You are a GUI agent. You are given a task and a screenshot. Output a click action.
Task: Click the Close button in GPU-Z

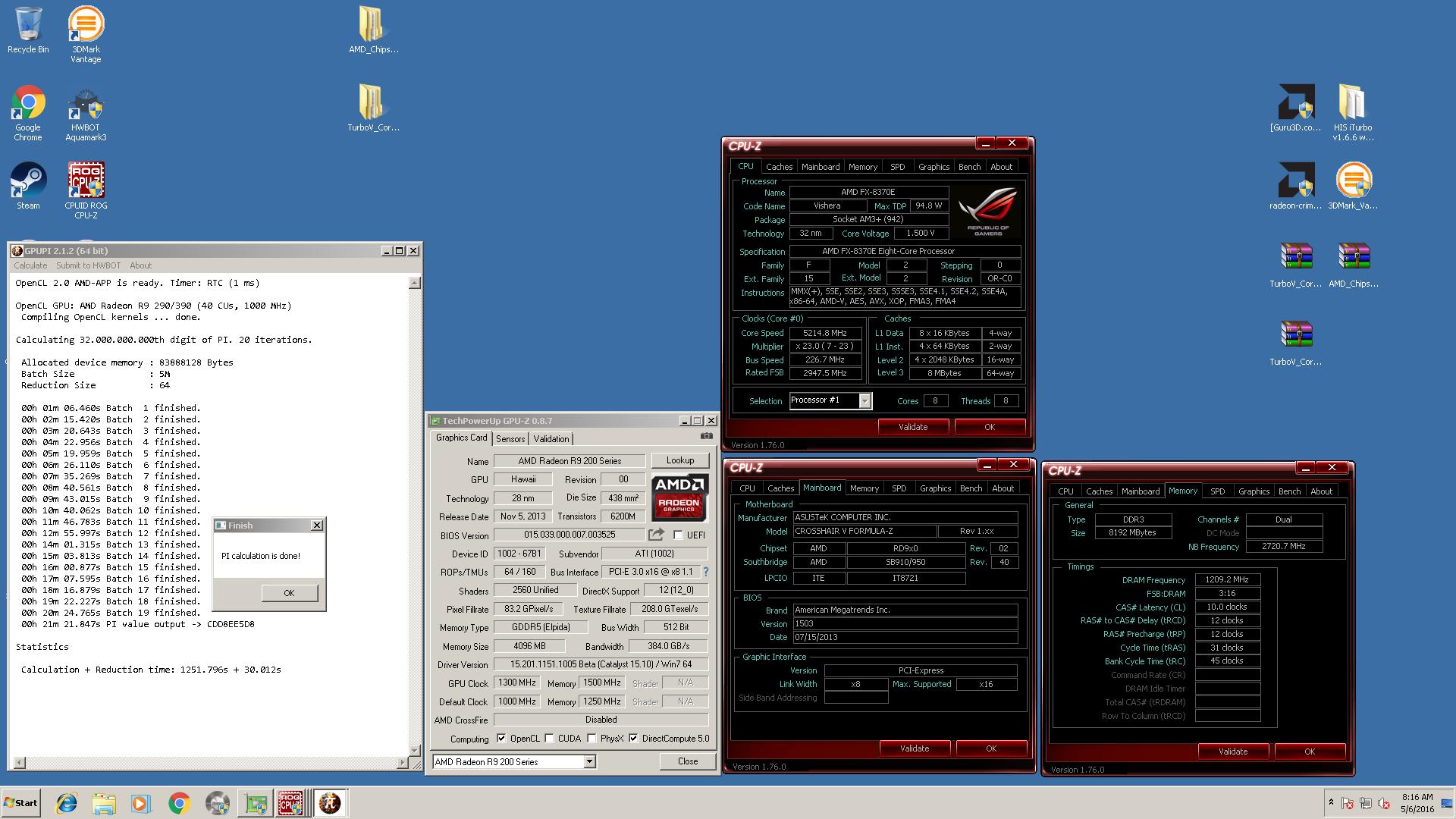click(688, 761)
